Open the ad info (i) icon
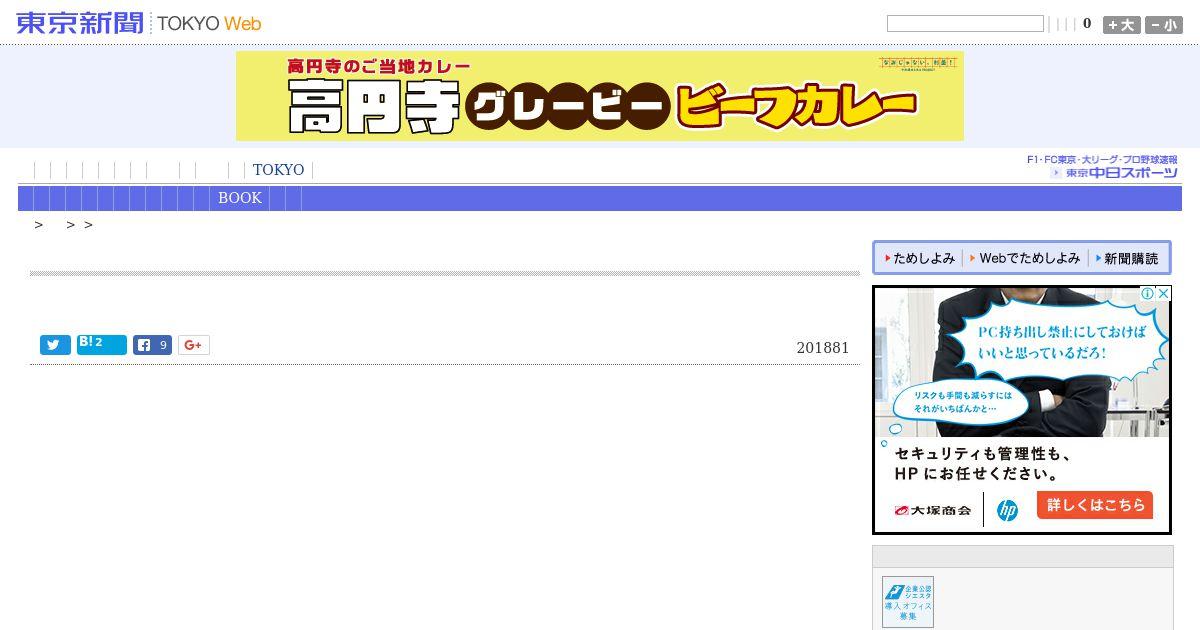 [1148, 294]
